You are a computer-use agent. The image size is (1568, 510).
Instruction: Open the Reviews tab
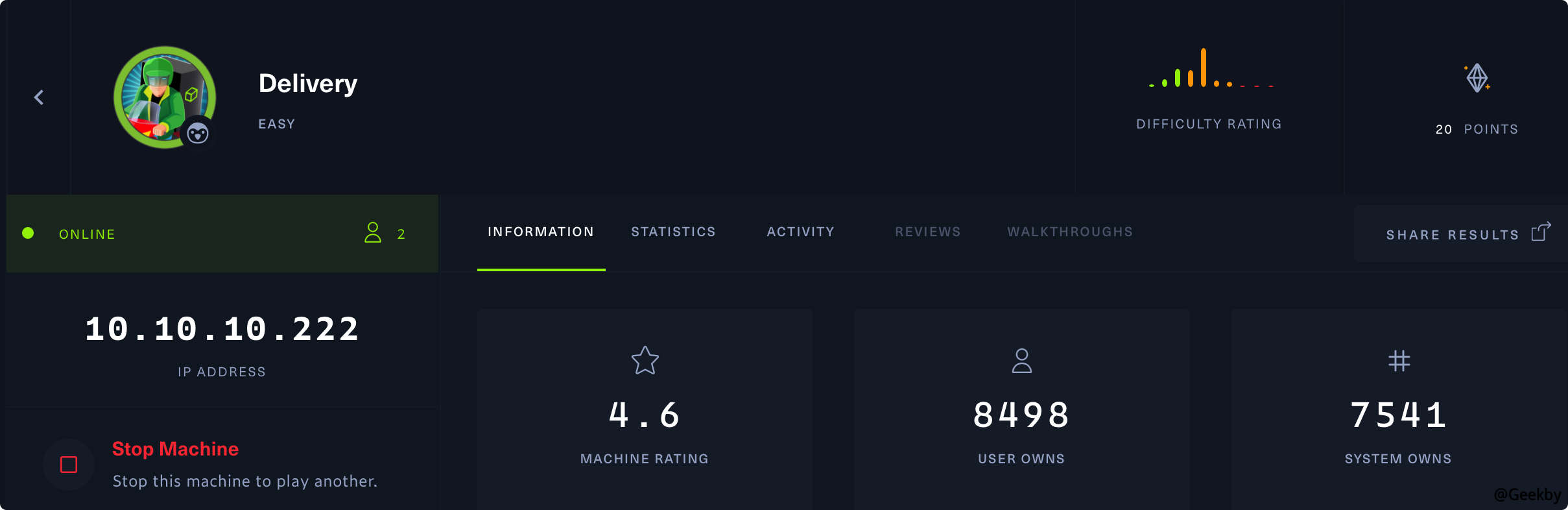[x=927, y=232]
